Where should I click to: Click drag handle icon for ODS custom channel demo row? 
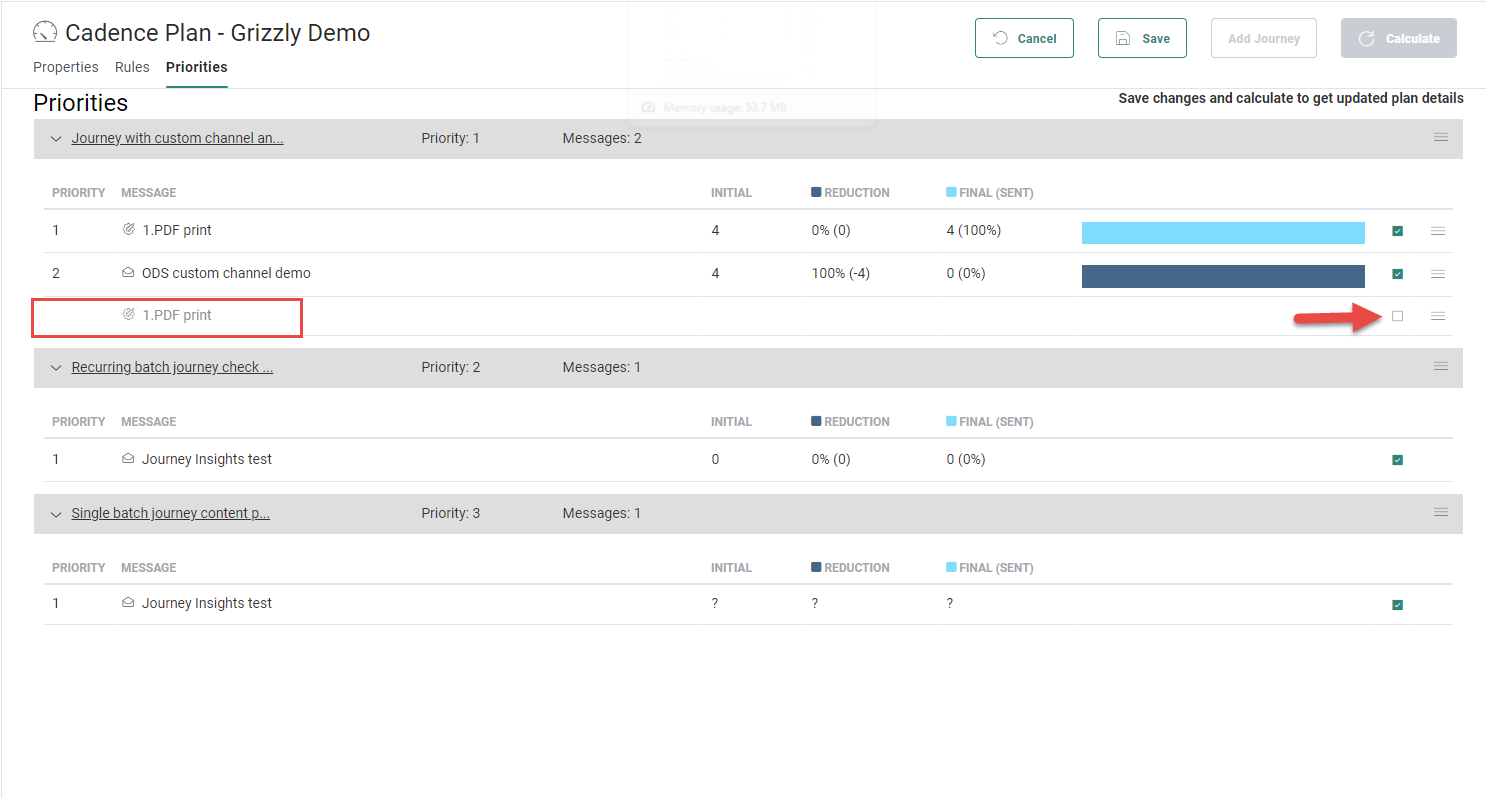tap(1437, 274)
